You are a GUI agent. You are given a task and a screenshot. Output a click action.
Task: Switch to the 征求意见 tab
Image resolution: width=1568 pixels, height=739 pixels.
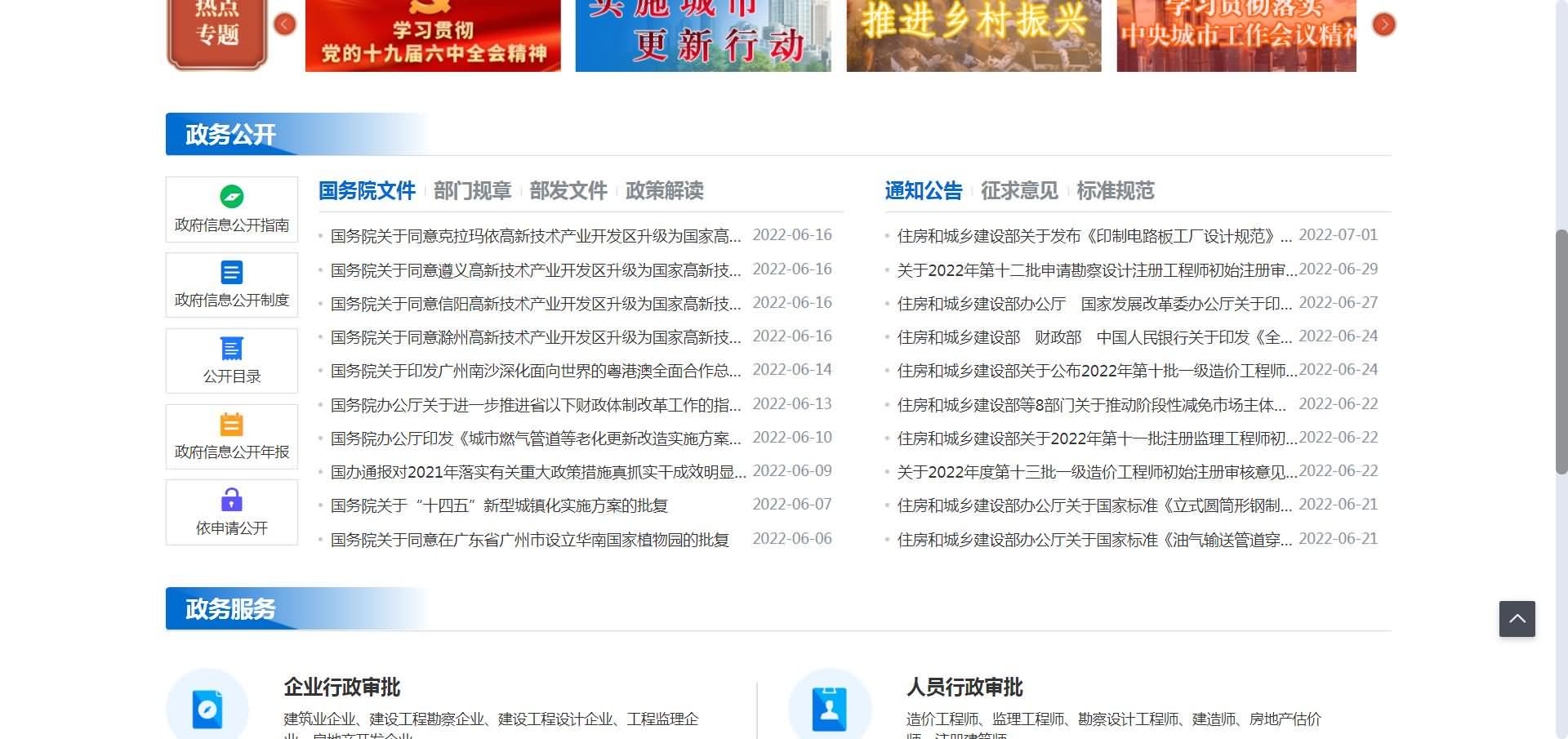point(1019,191)
